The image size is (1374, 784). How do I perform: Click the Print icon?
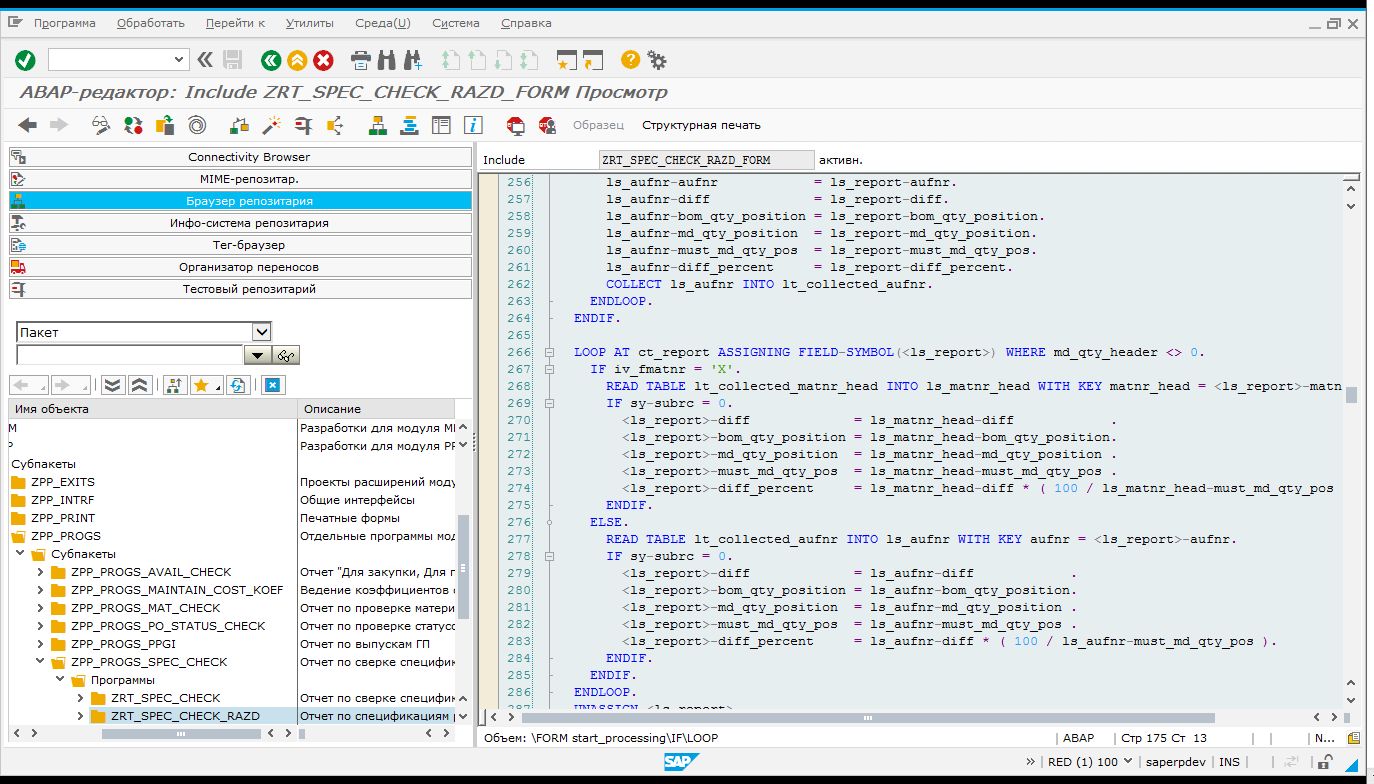click(x=361, y=60)
